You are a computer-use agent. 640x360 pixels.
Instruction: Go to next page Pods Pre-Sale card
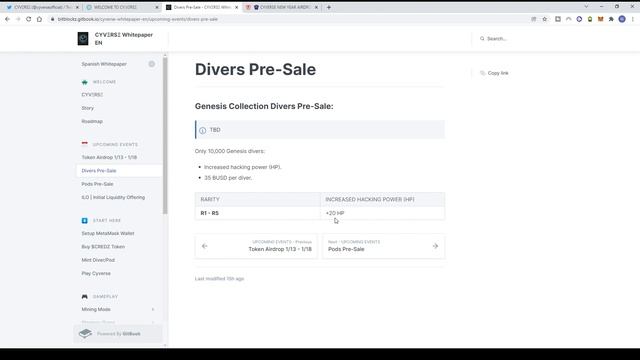pyautogui.click(x=384, y=246)
